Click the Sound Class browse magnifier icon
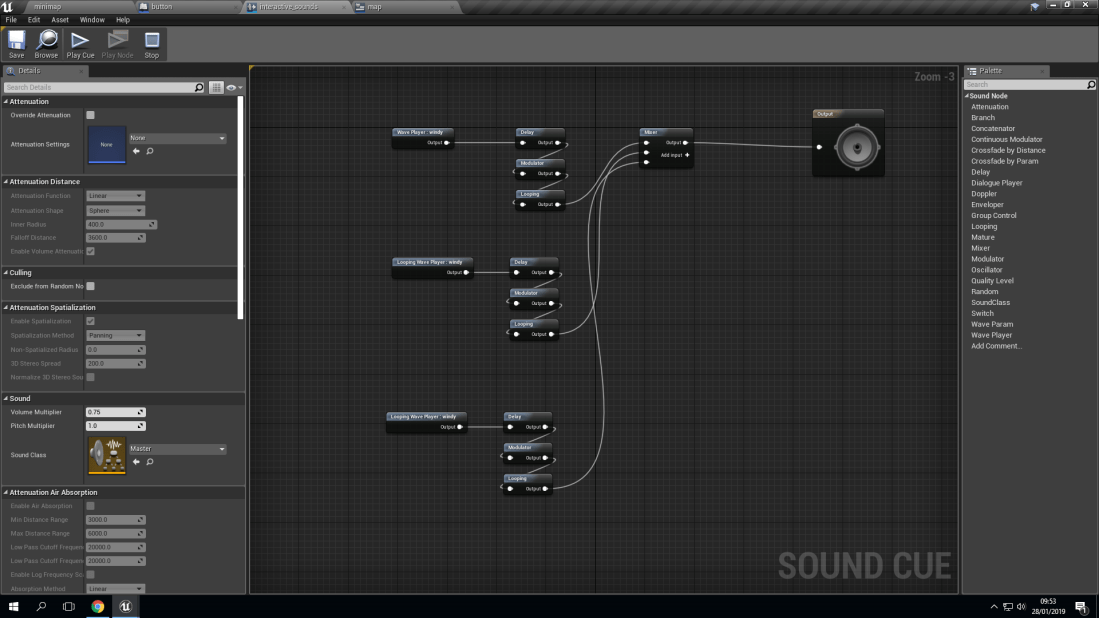The width and height of the screenshot is (1099, 618). tap(150, 462)
